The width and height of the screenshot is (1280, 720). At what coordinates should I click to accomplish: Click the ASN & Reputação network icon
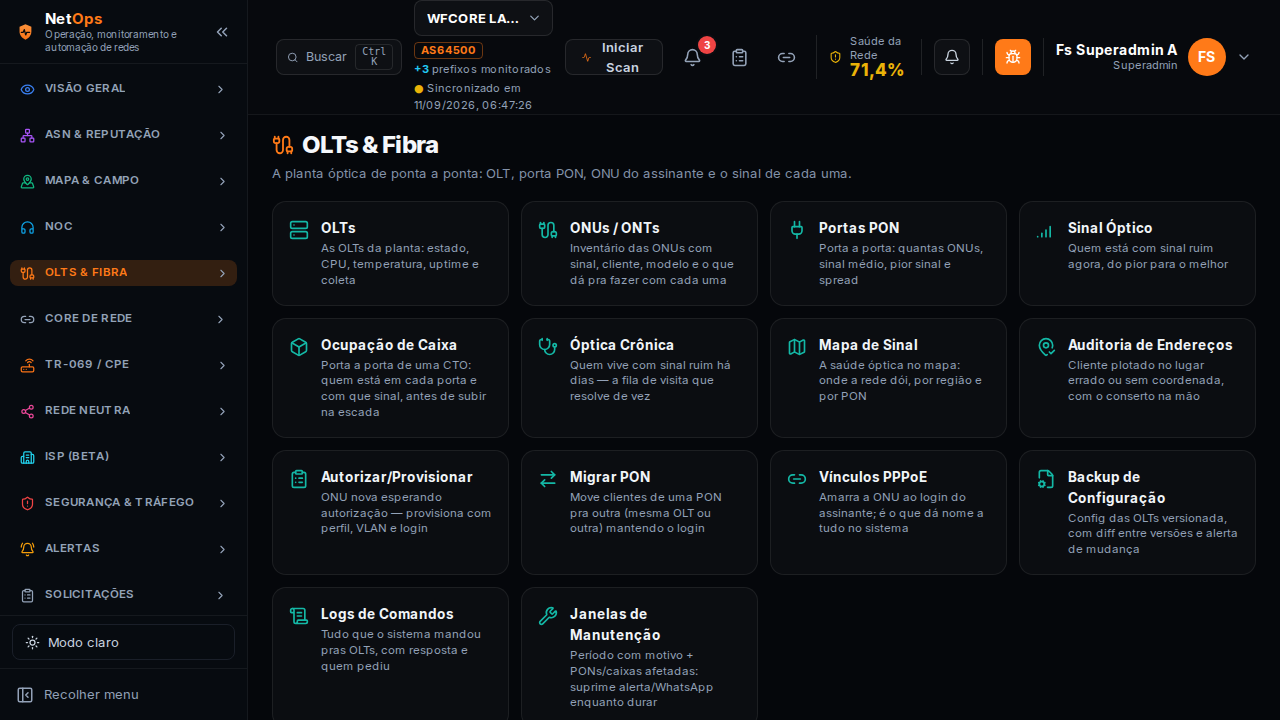point(28,135)
